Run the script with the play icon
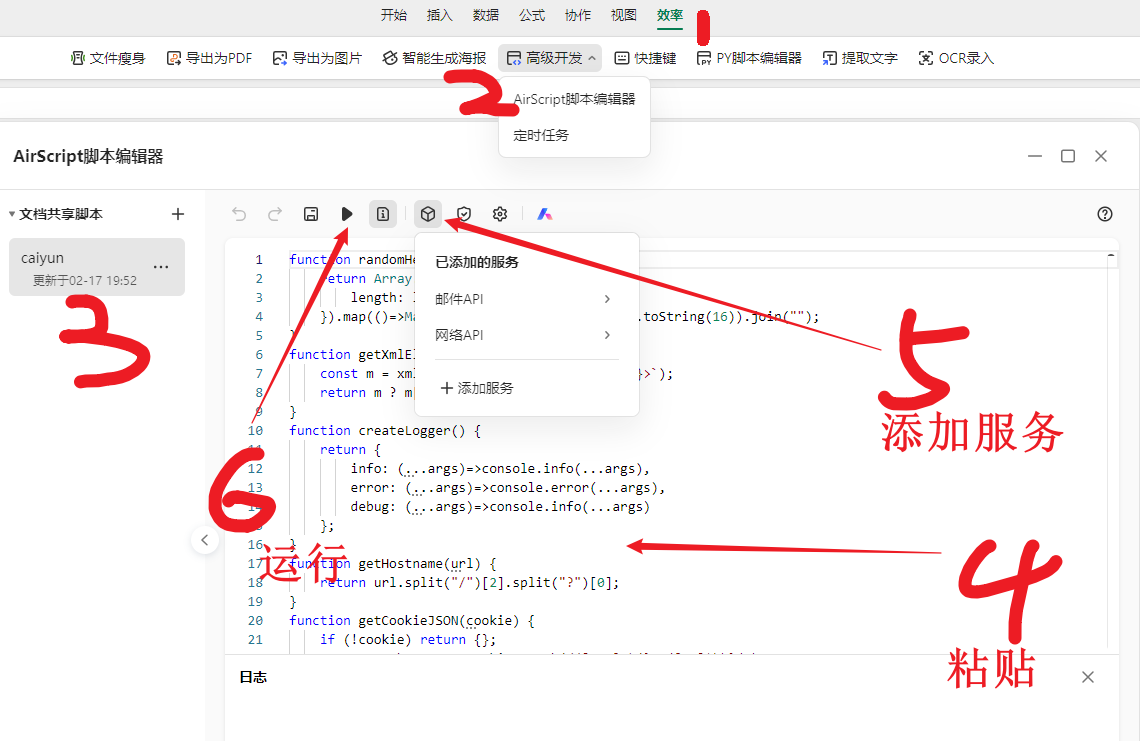Screen dimensions: 1140x741 (347, 213)
